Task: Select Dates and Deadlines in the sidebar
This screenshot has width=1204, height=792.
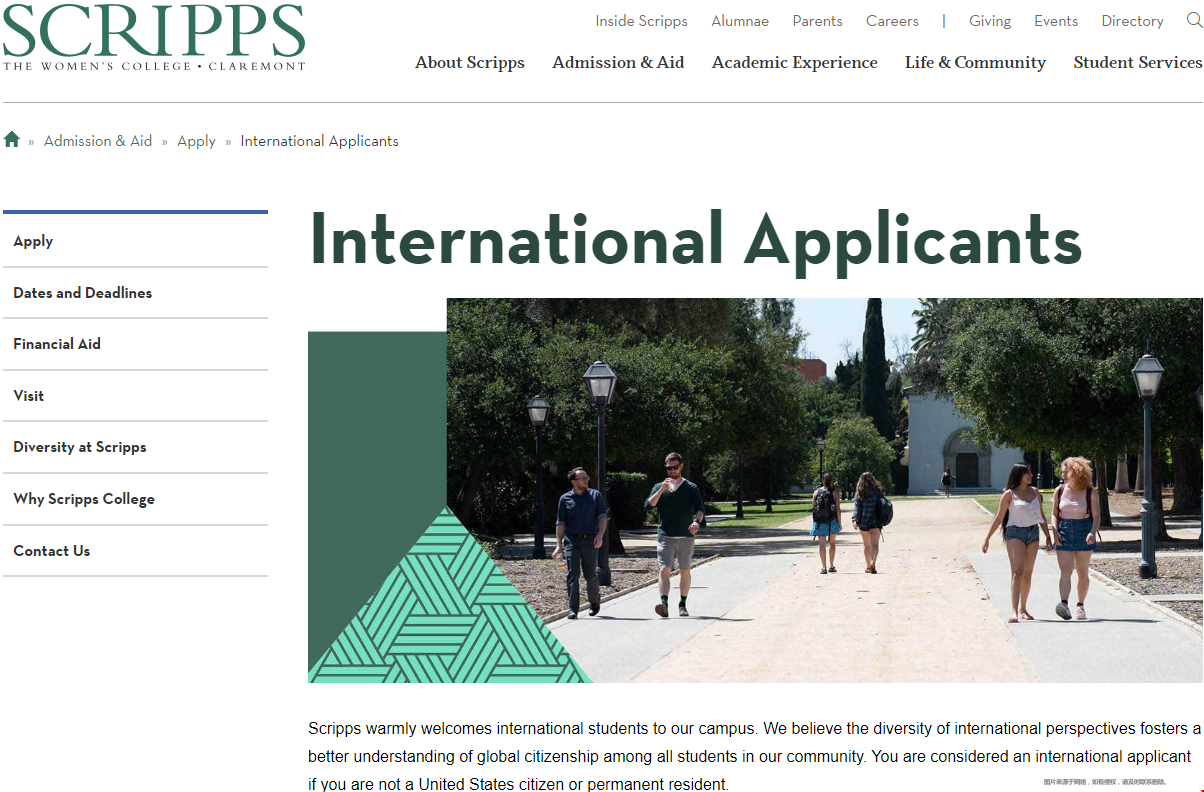Action: [135, 293]
